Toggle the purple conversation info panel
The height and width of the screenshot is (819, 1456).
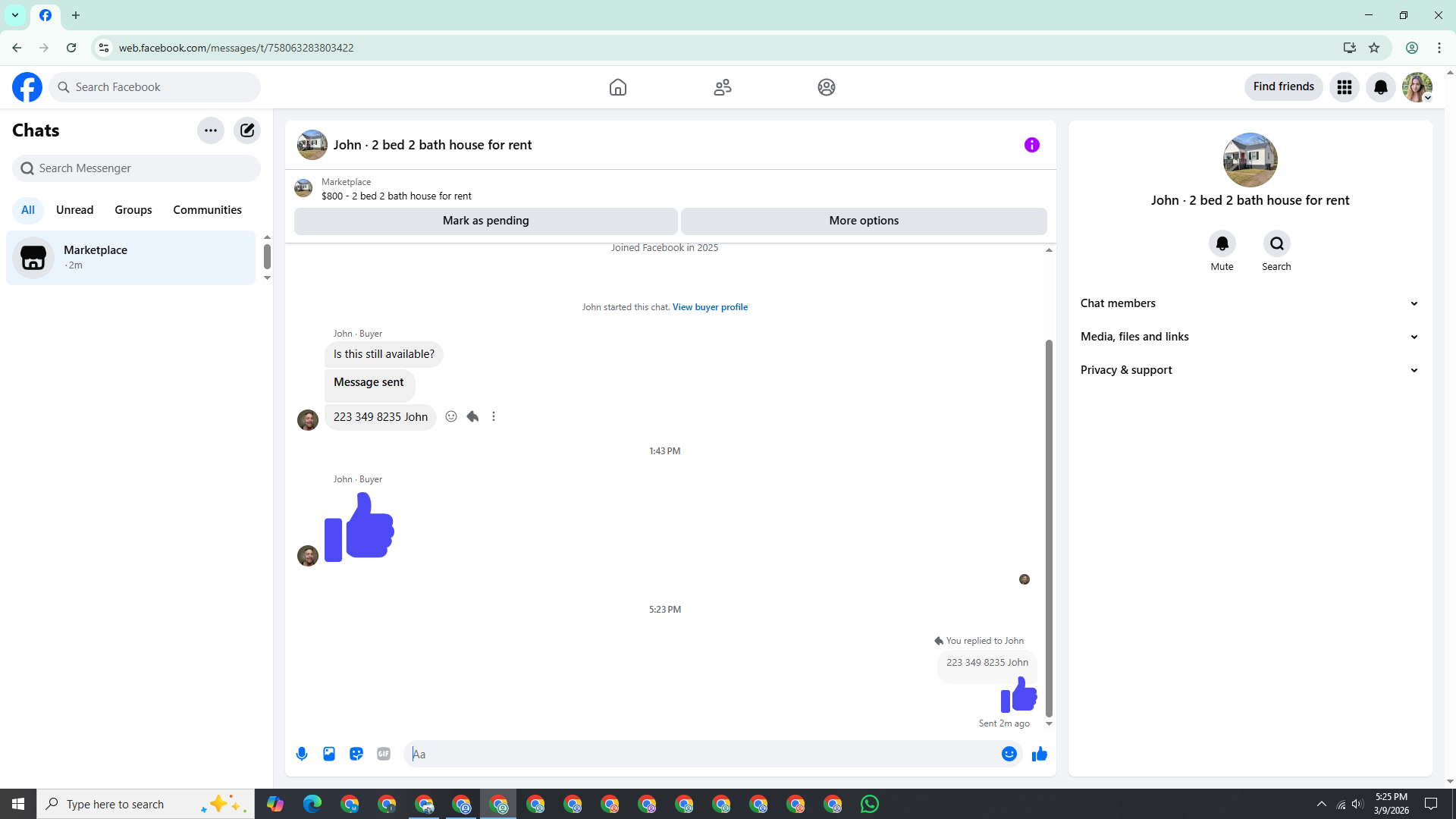[x=1032, y=145]
